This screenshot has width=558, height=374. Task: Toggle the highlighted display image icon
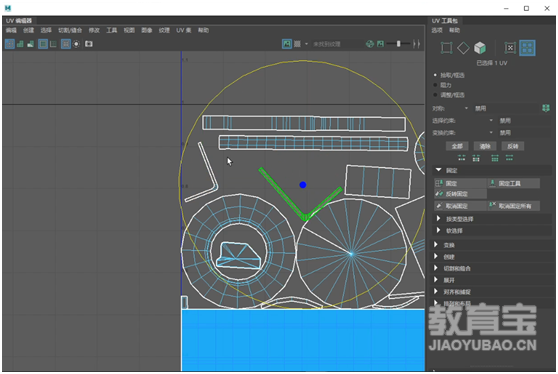(x=287, y=44)
